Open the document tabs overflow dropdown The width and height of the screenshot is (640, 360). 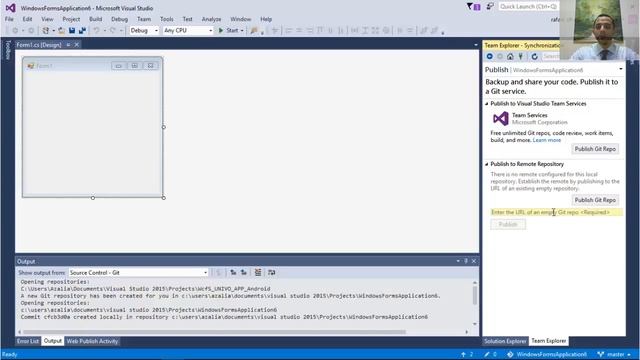pos(476,45)
